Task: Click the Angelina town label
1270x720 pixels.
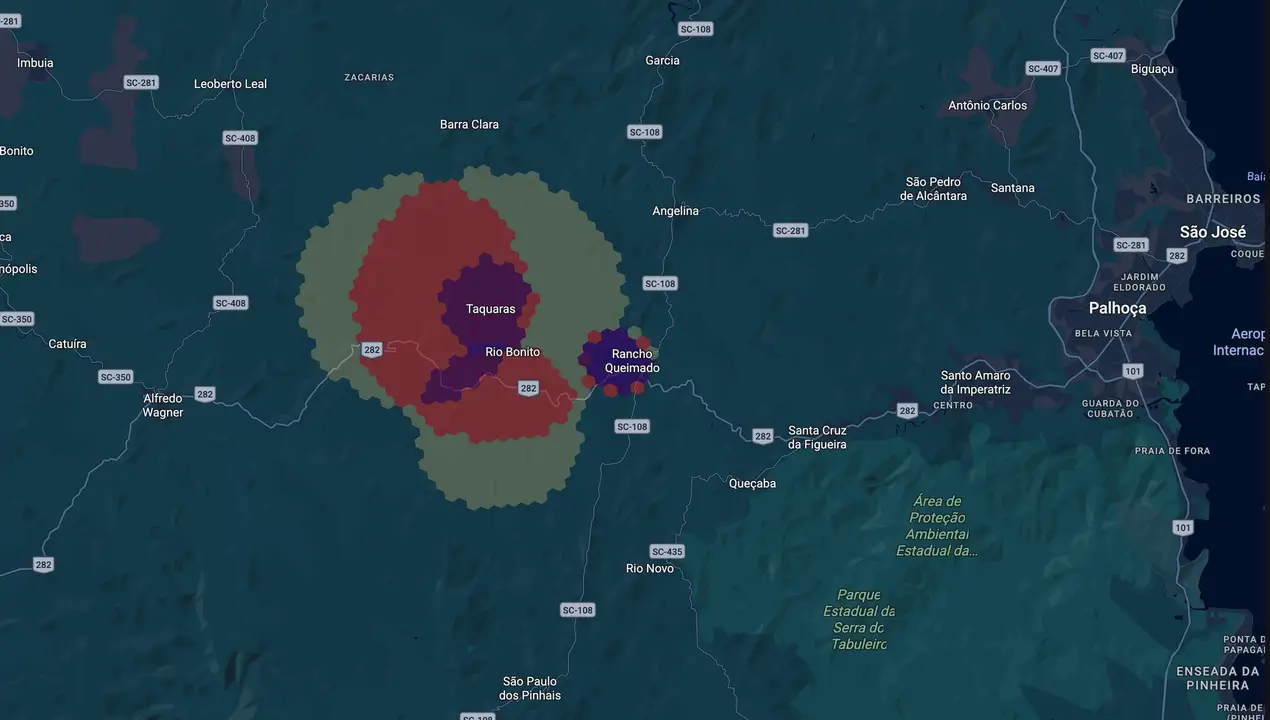Action: [x=676, y=211]
